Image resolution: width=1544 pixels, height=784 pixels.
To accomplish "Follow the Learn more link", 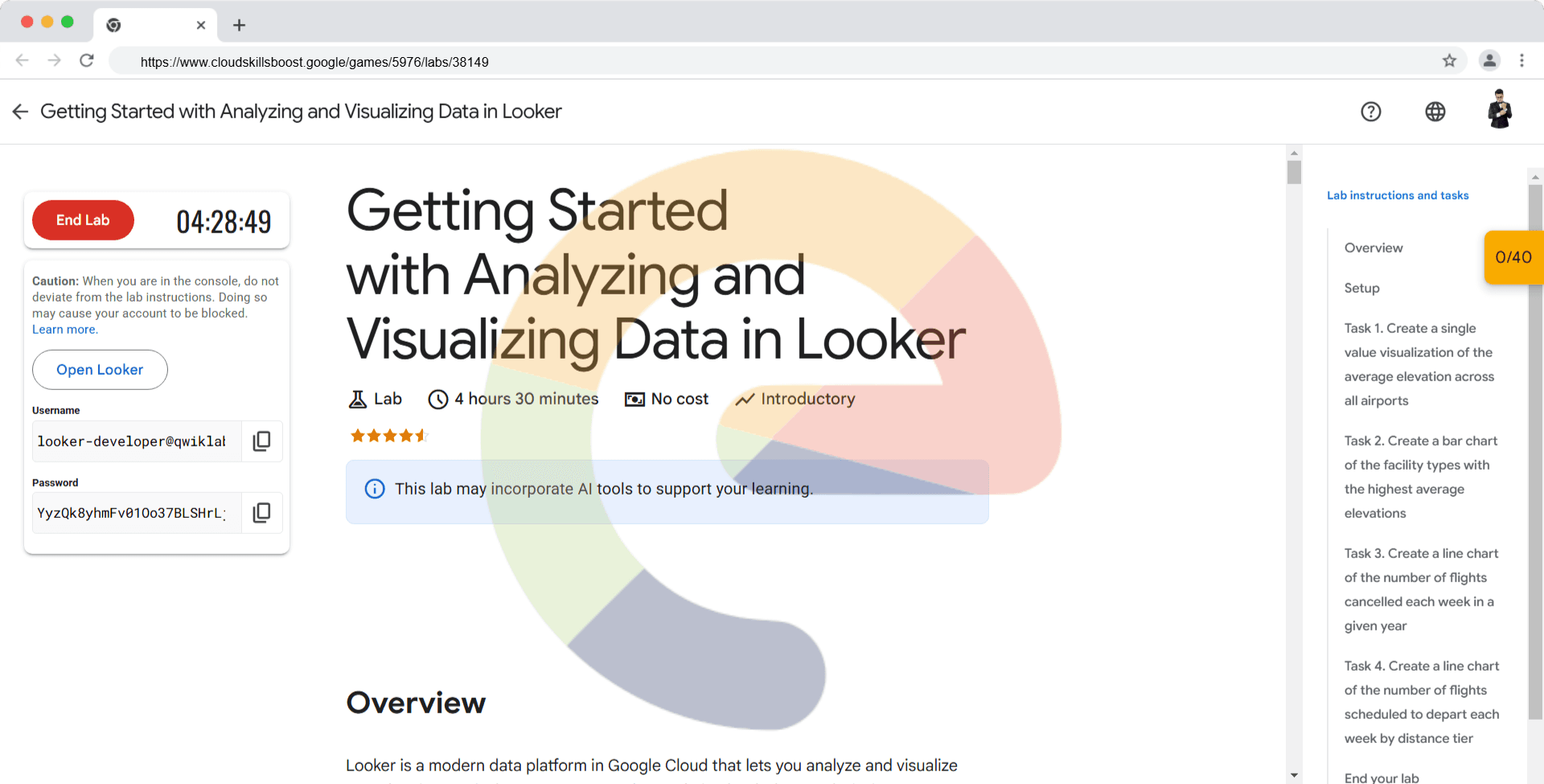I will (64, 330).
